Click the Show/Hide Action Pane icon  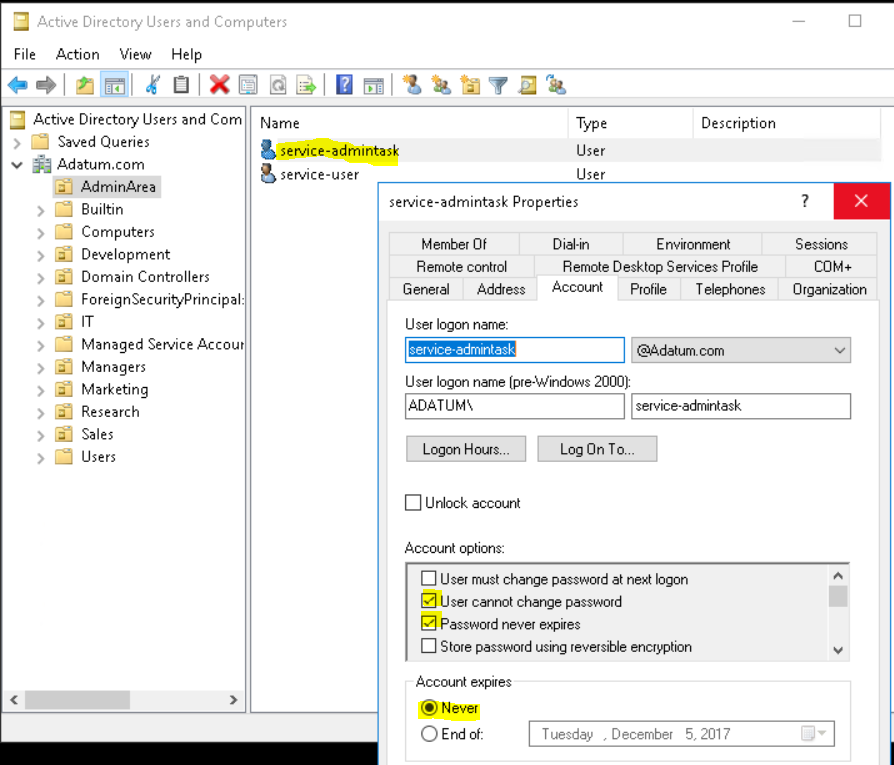(x=373, y=86)
